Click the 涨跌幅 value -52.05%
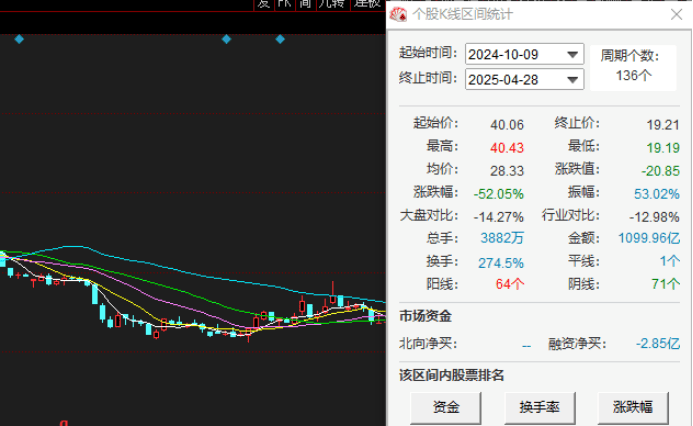Image resolution: width=693 pixels, height=426 pixels. tap(499, 194)
